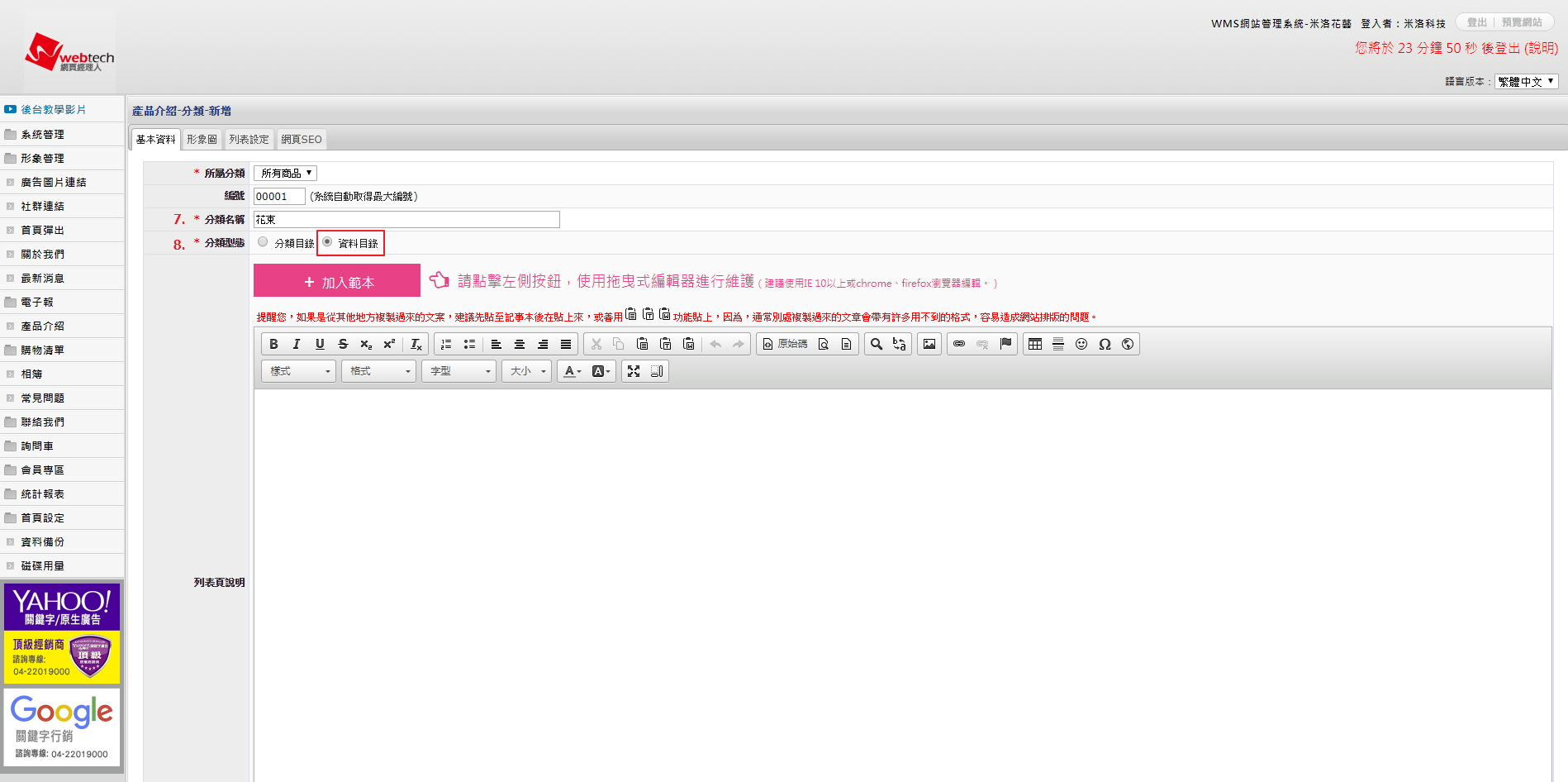The height and width of the screenshot is (782, 1568).
Task: Switch to the 形象圖 tab
Action: tap(202, 139)
